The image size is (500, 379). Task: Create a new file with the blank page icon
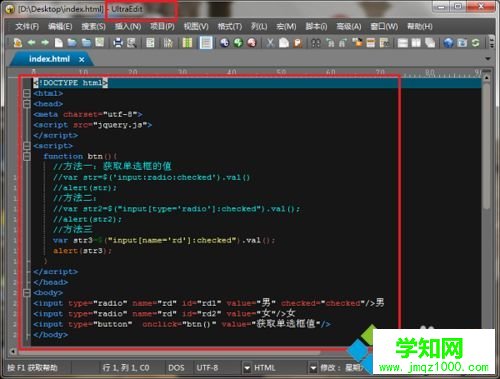[x=59, y=43]
